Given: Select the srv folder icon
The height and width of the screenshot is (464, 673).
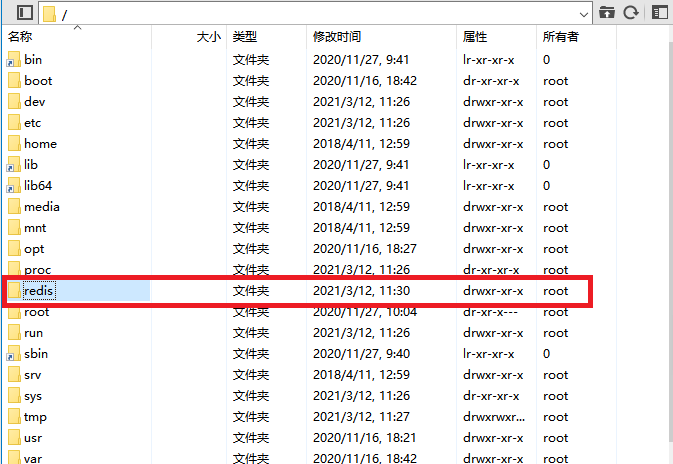Looking at the screenshot, I should pos(14,375).
